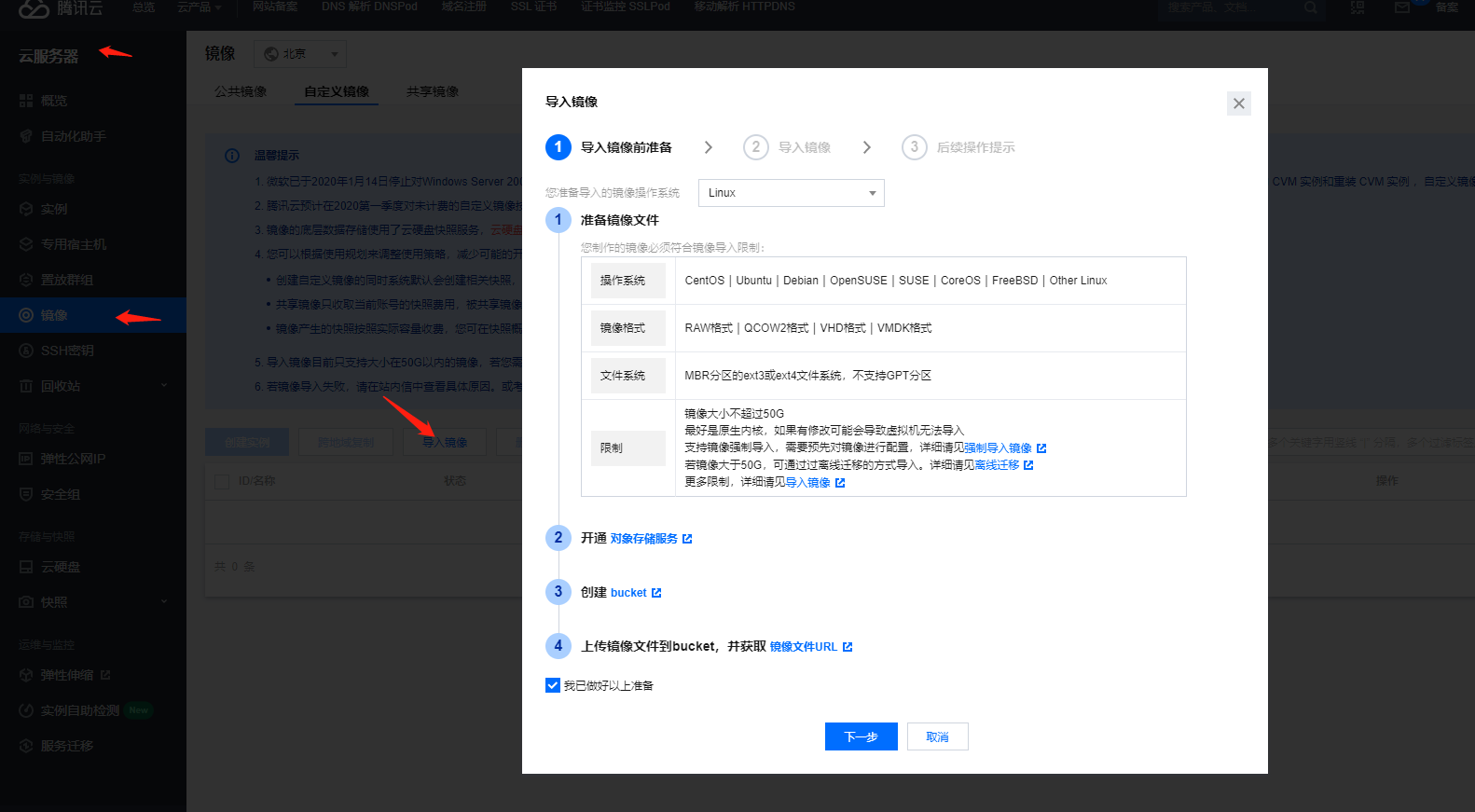Go to 实例 instances in sidebar
1475x812 pixels.
click(x=53, y=209)
